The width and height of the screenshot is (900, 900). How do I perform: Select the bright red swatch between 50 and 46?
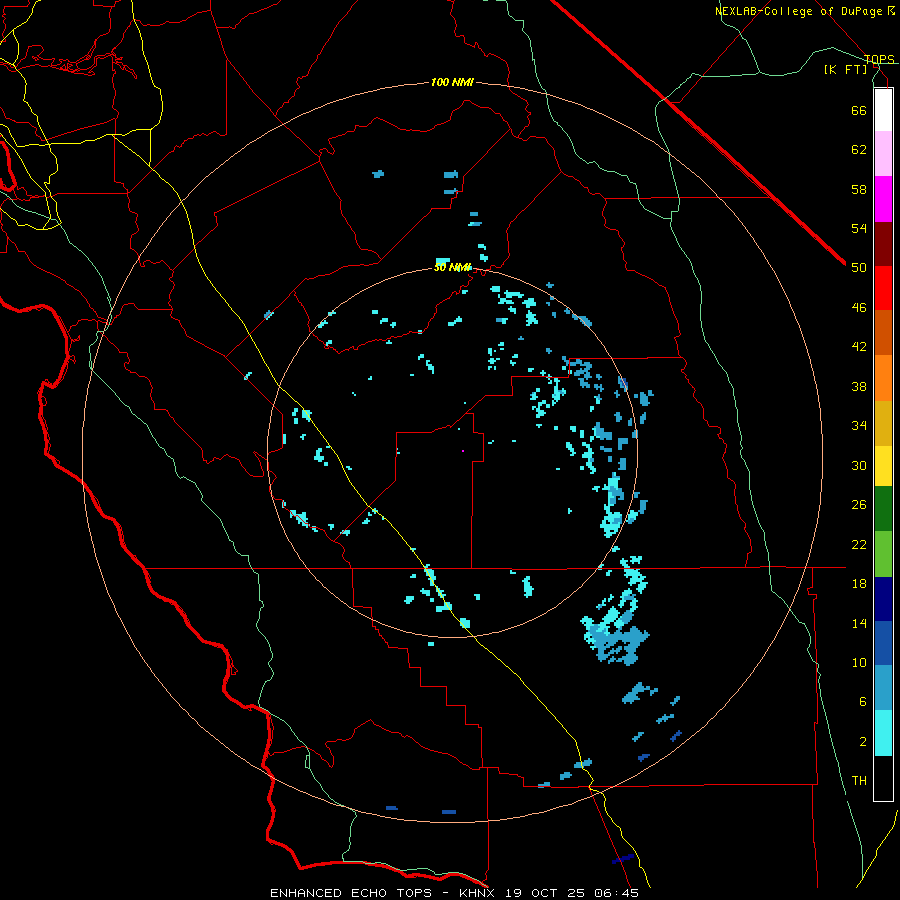click(883, 288)
